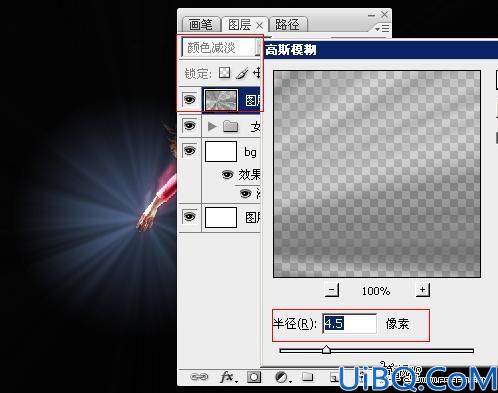The image size is (498, 393).
Task: Toggle the eye under the 效果 row
Action: (246, 193)
